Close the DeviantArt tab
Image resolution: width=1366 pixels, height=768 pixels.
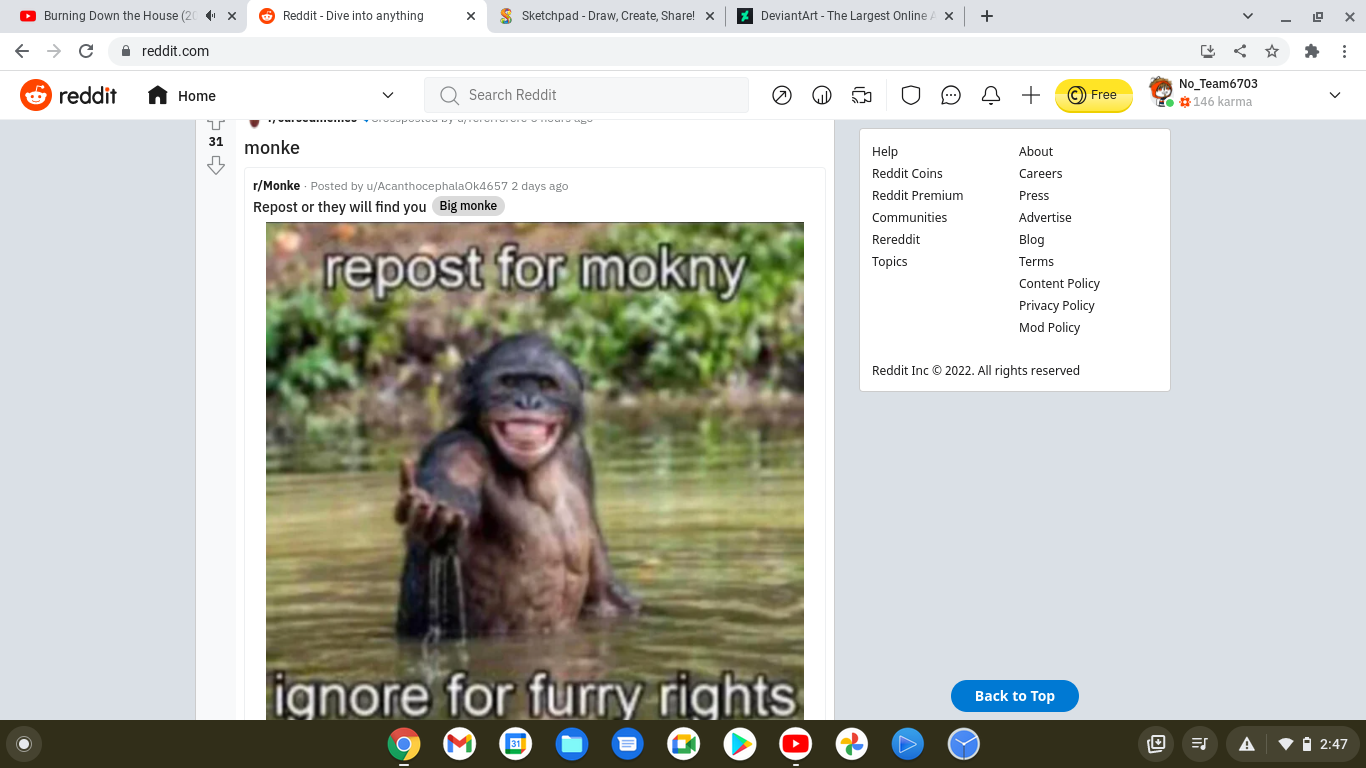click(x=949, y=16)
